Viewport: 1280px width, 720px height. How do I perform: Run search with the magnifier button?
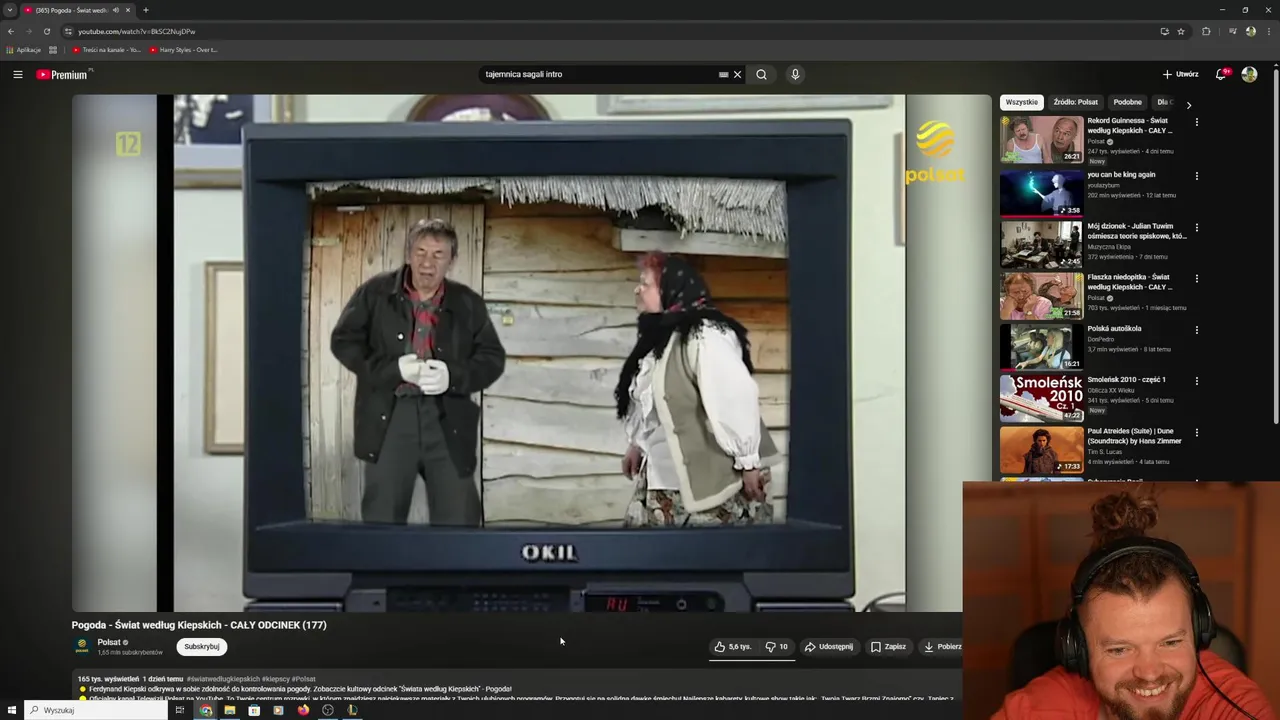click(761, 74)
